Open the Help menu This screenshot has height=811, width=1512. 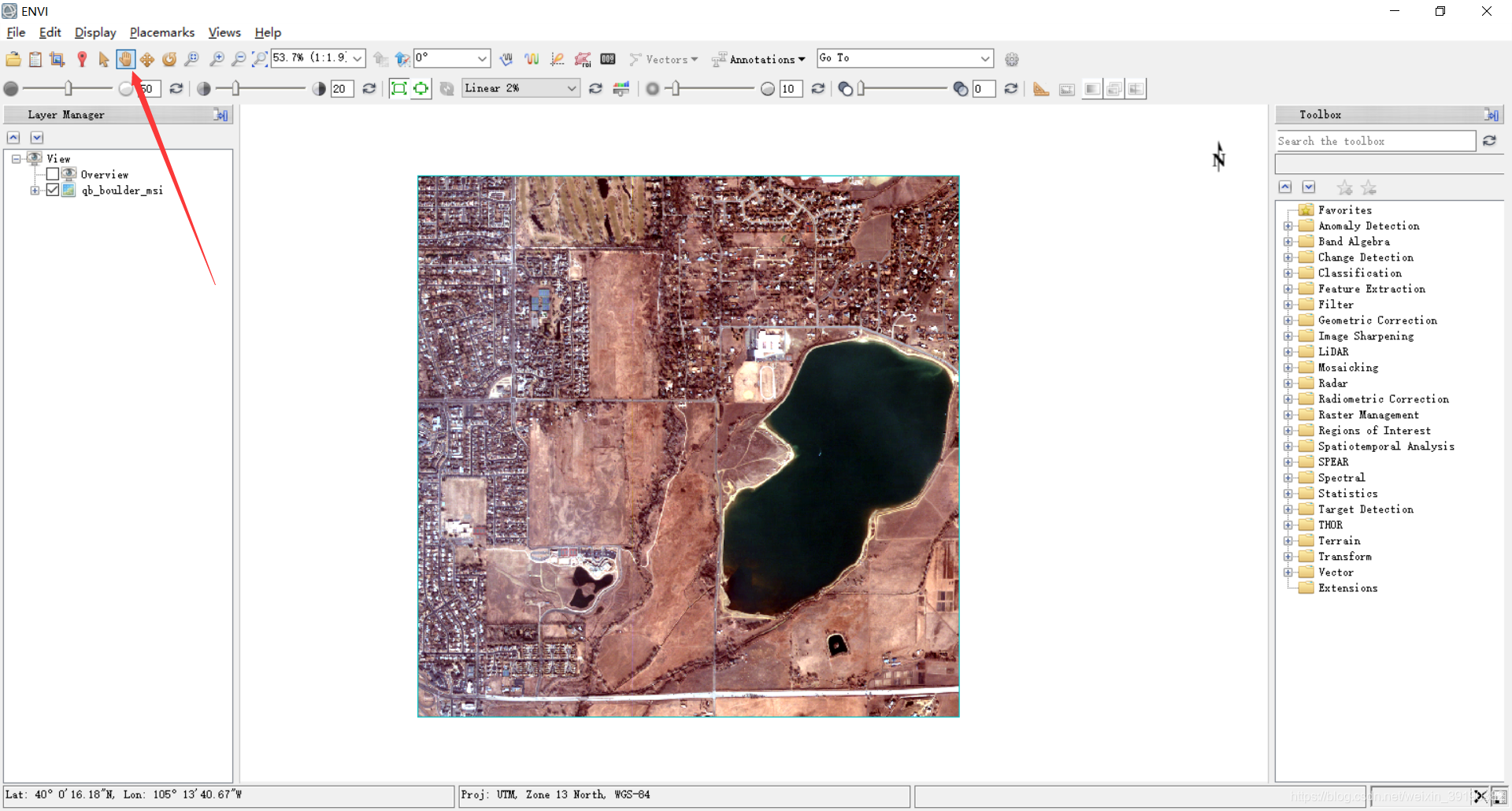(268, 32)
